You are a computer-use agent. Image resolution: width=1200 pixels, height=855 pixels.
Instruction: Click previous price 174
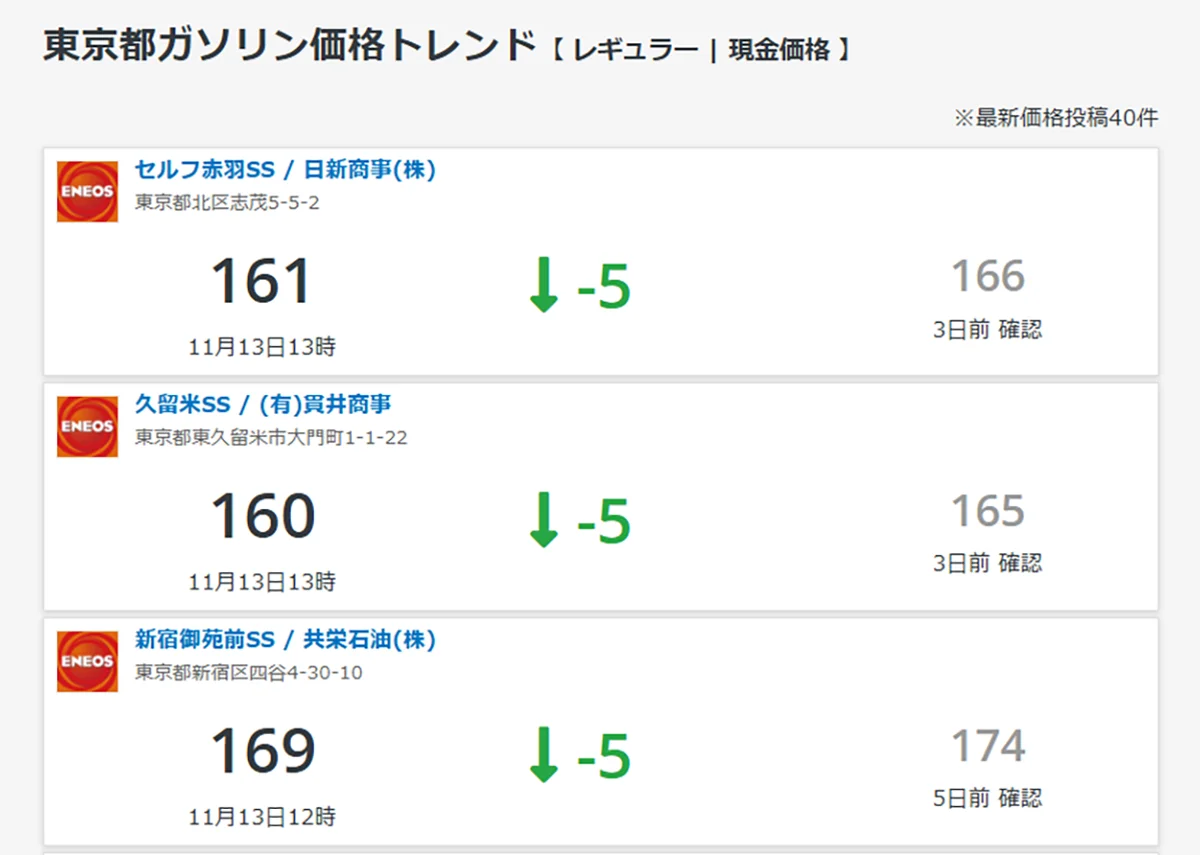(987, 747)
